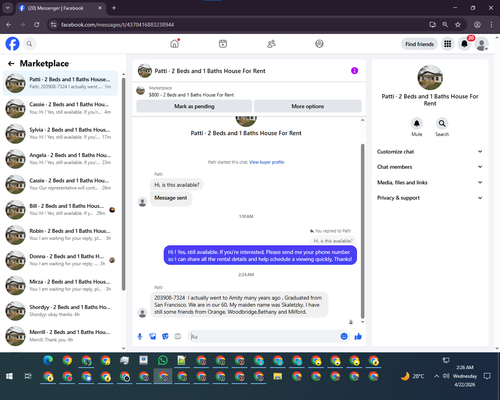Open the Facebook search magnifier icon

[29, 44]
